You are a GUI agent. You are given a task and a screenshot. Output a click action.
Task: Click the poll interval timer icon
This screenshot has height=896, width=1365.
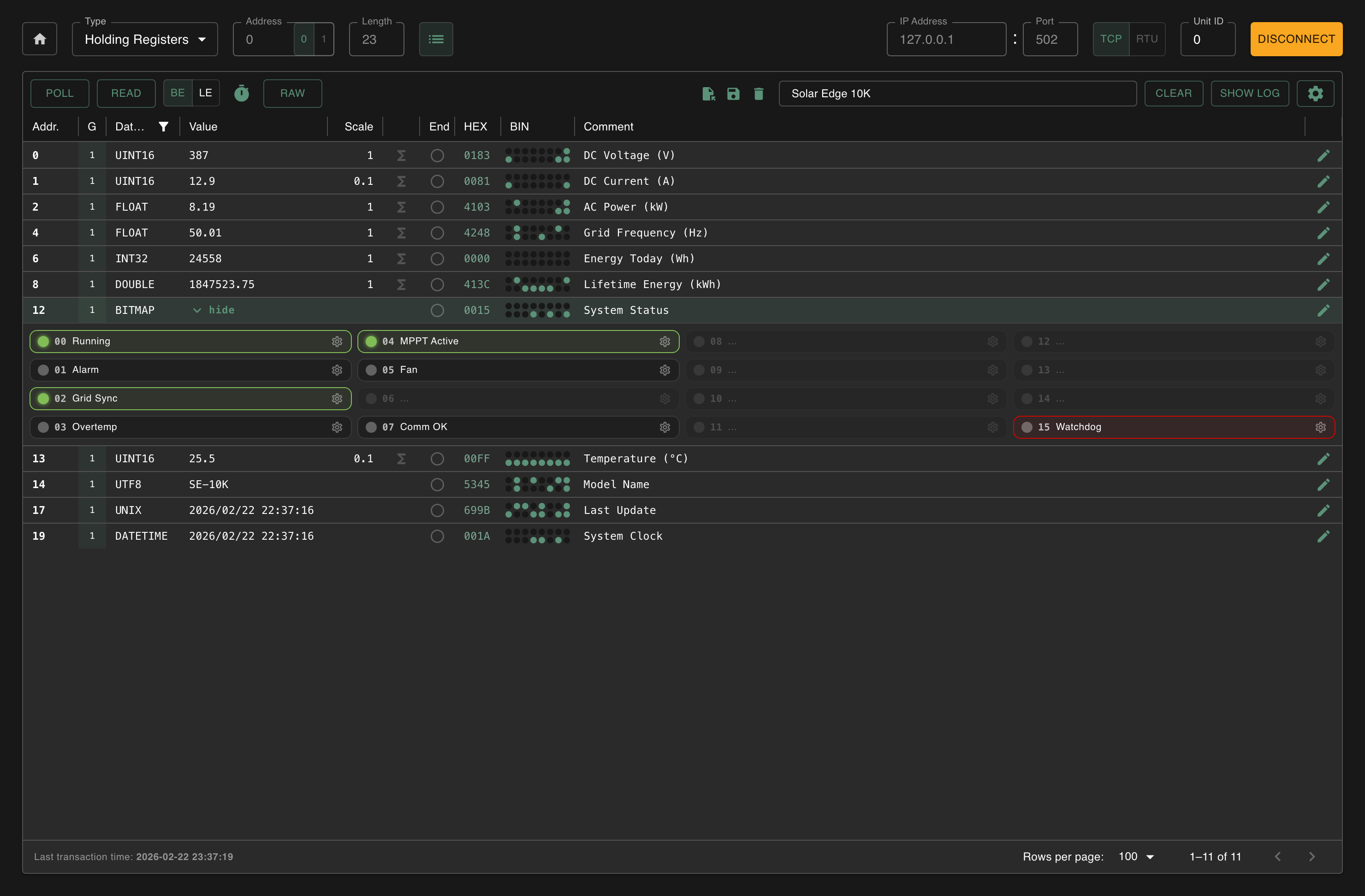tap(242, 93)
